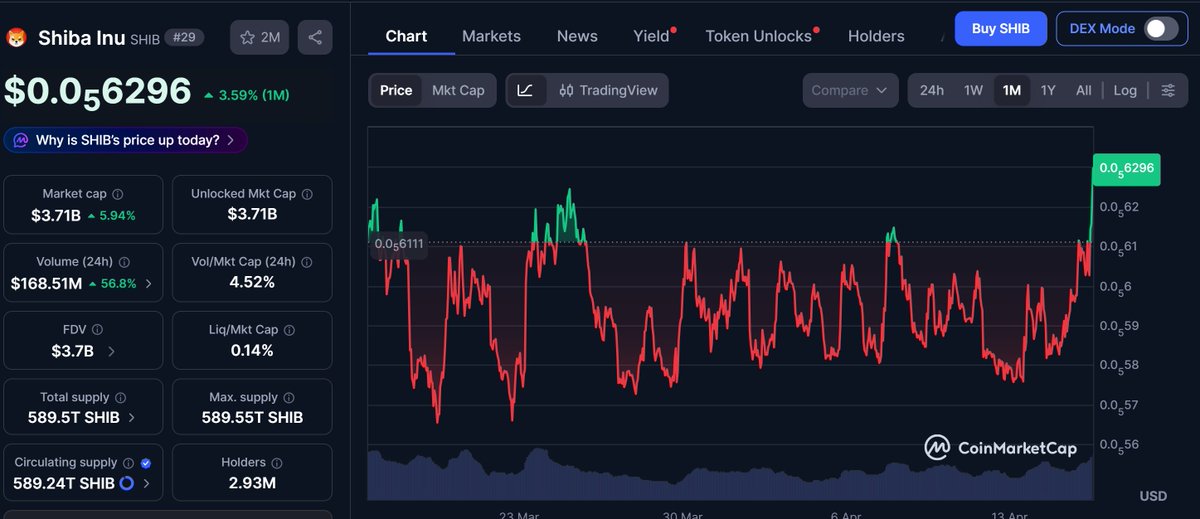Open the Markets tab

click(x=491, y=36)
